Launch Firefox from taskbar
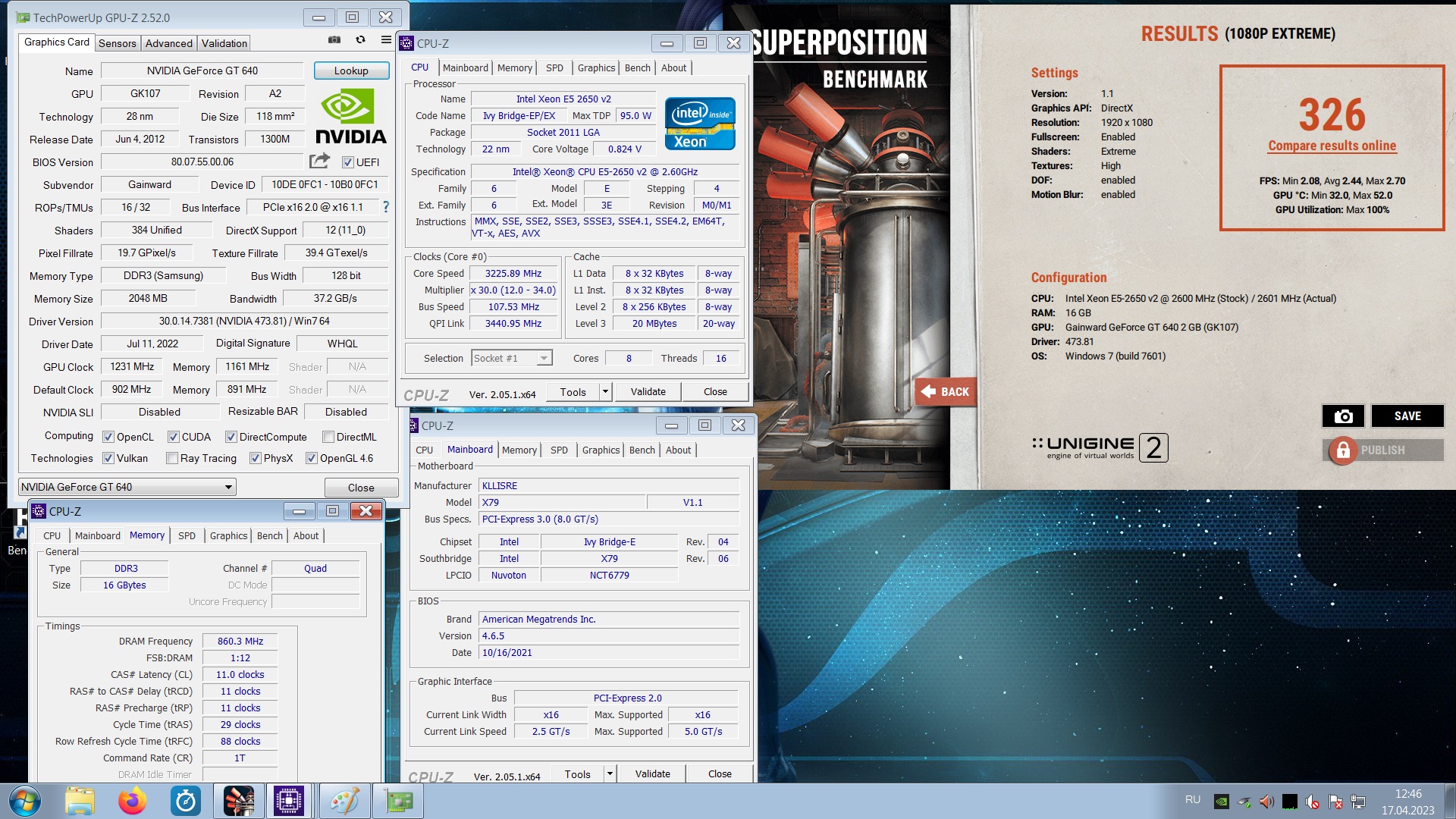Image resolution: width=1456 pixels, height=819 pixels. pos(133,802)
